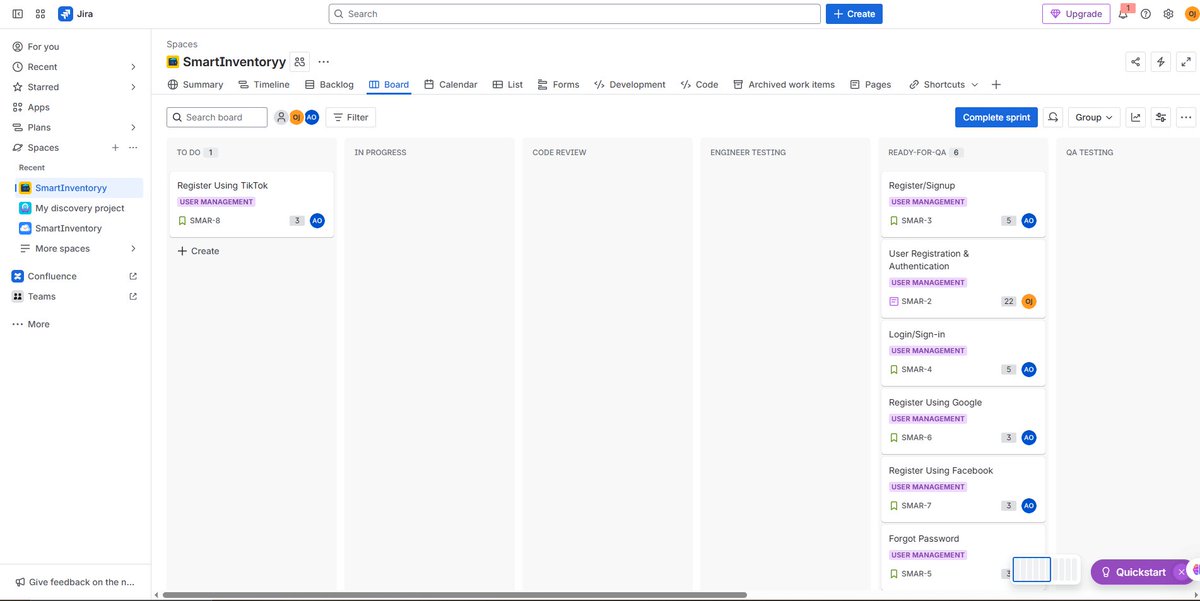Open the Register/Signup card
This screenshot has width=1200, height=601.
tap(964, 203)
